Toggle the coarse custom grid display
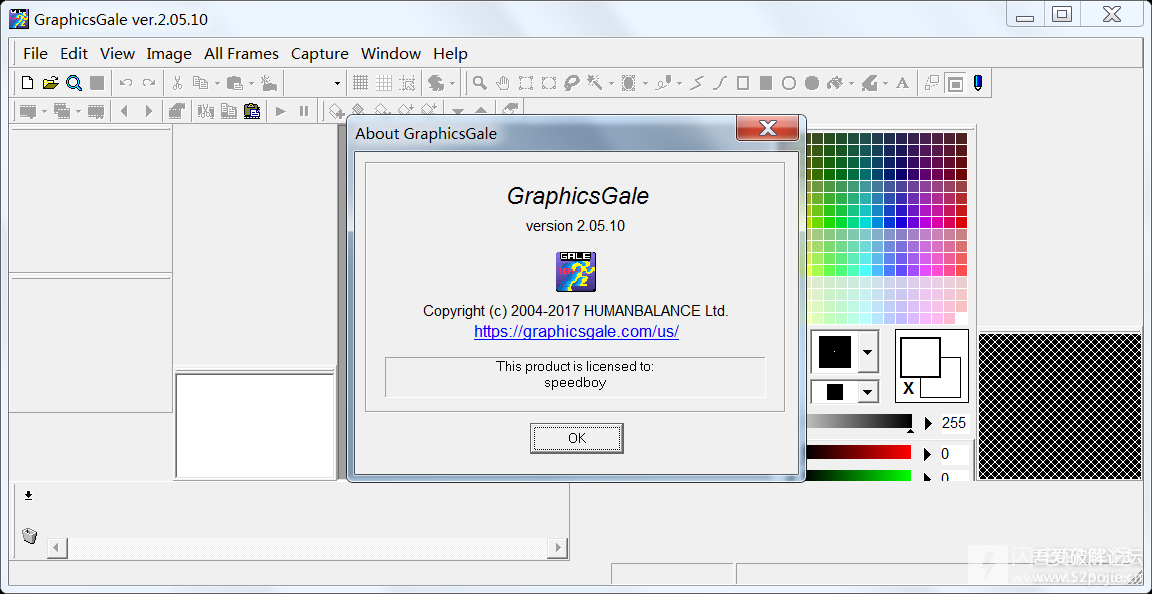The width and height of the screenshot is (1152, 594). [384, 83]
